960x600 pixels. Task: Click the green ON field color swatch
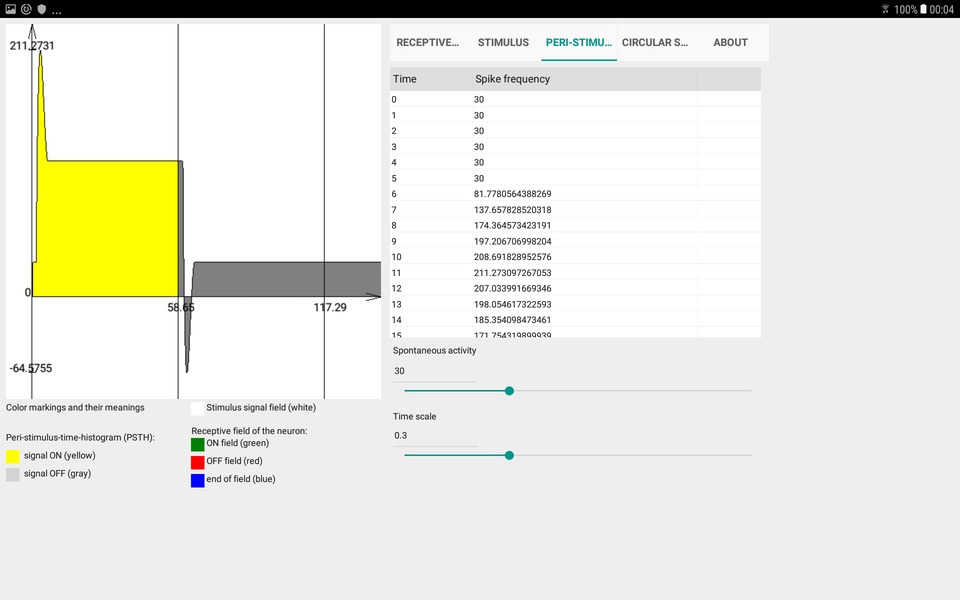(198, 444)
